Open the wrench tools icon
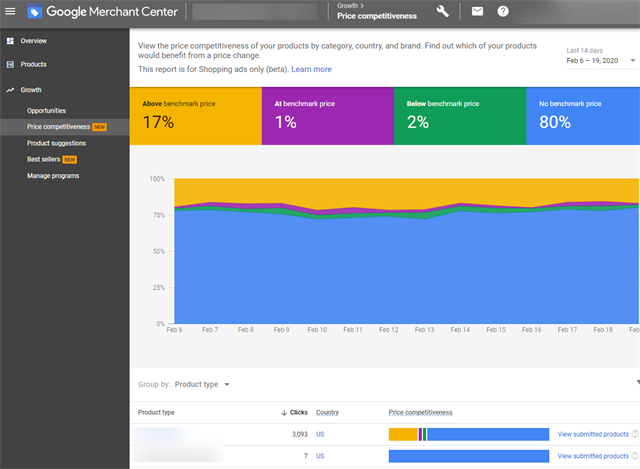Image resolution: width=640 pixels, height=469 pixels. 442,11
